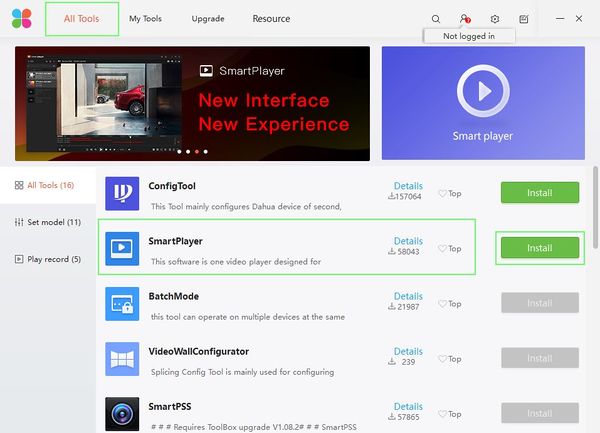The height and width of the screenshot is (433, 600).
Task: Click the BatchMode app icon
Action: tap(122, 304)
